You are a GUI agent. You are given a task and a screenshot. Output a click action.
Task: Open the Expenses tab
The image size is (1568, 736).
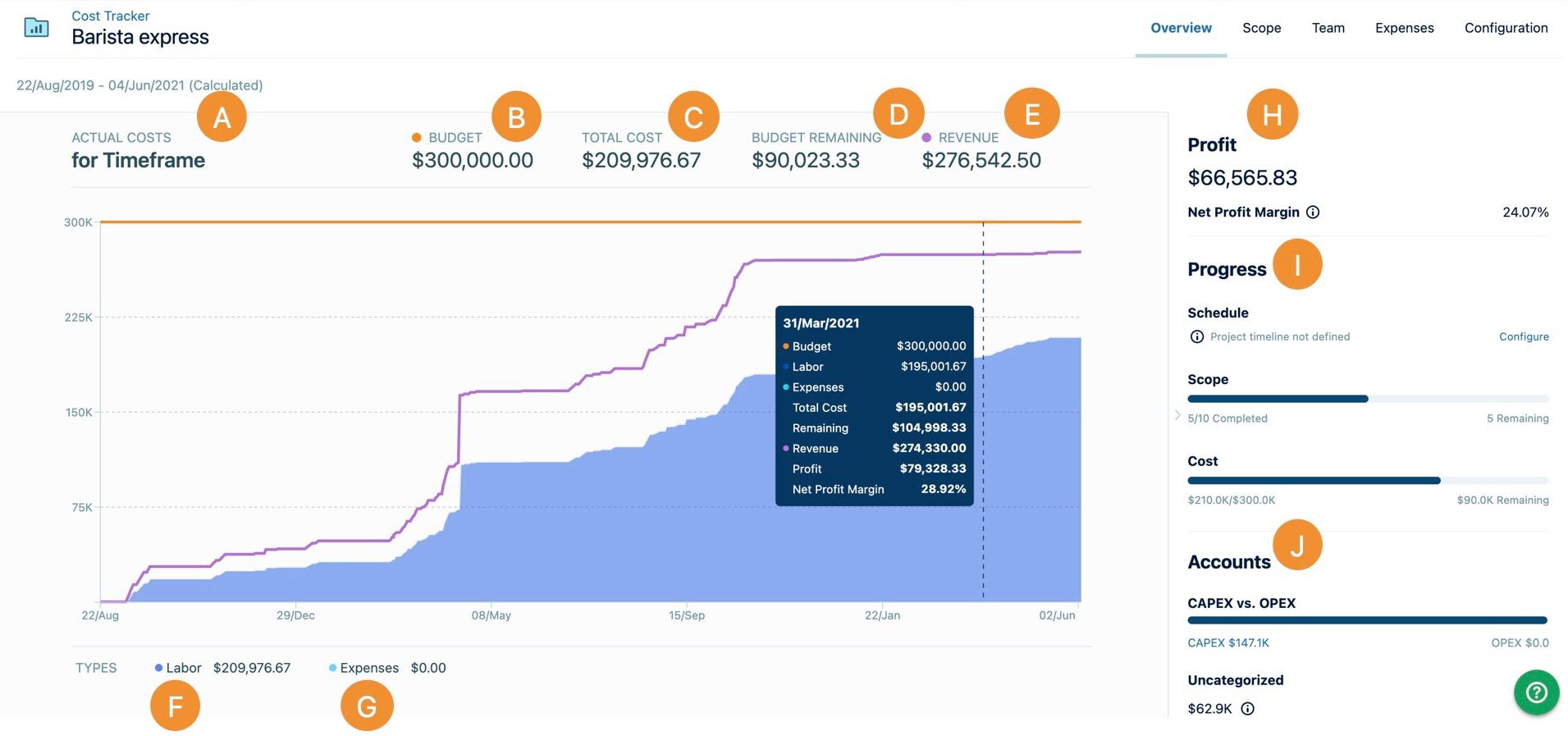click(1404, 27)
